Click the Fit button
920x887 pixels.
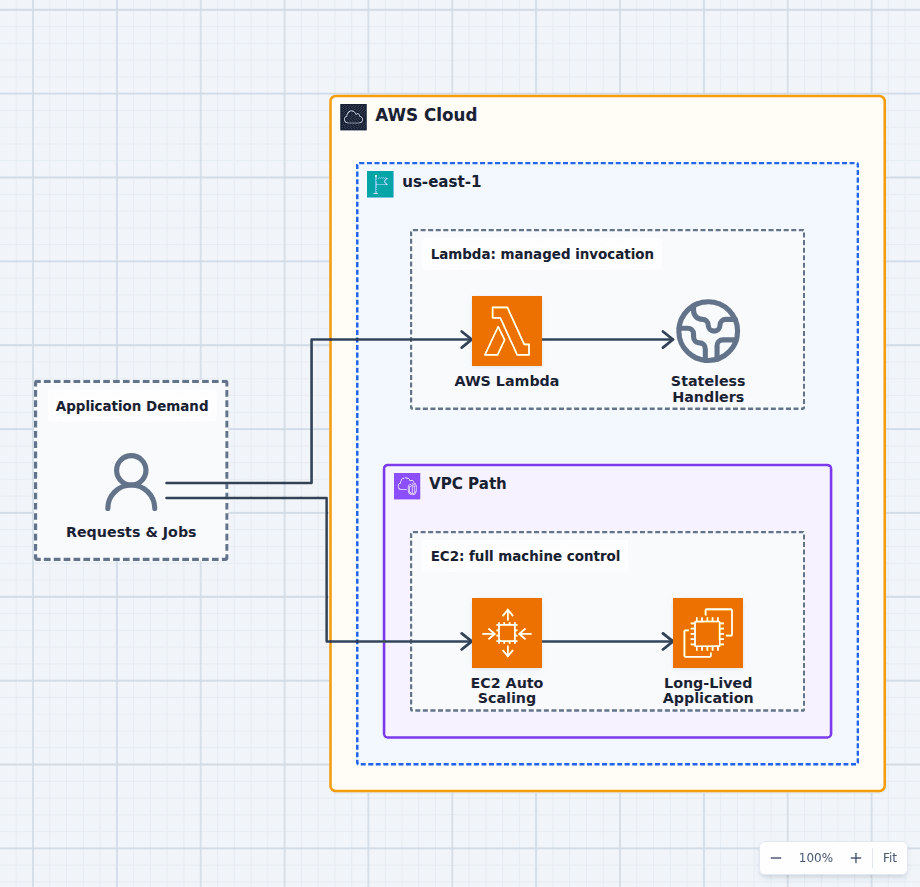889,858
